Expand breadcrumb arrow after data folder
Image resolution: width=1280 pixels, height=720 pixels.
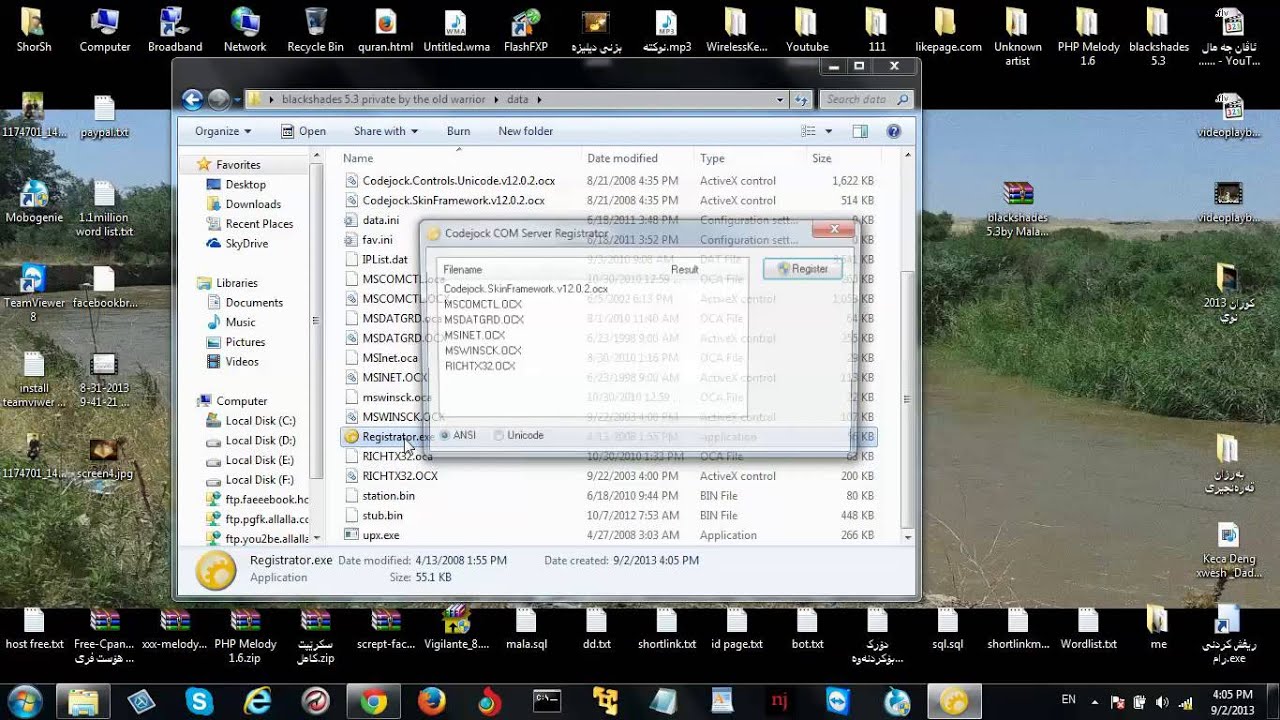coord(539,100)
